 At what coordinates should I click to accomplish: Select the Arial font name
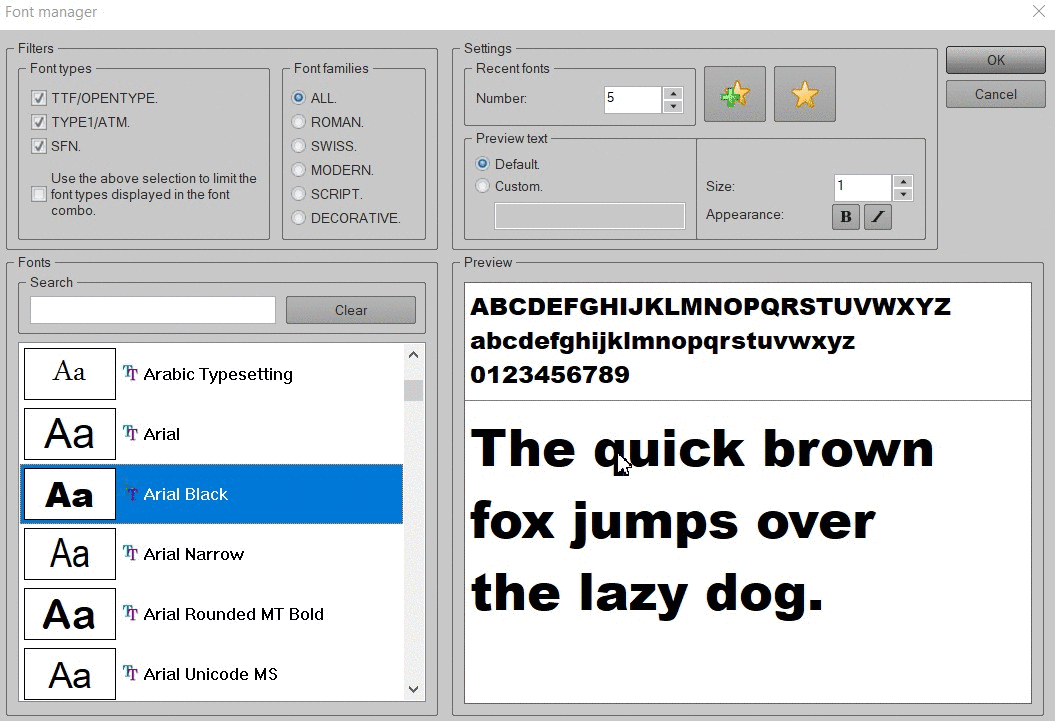(x=161, y=434)
